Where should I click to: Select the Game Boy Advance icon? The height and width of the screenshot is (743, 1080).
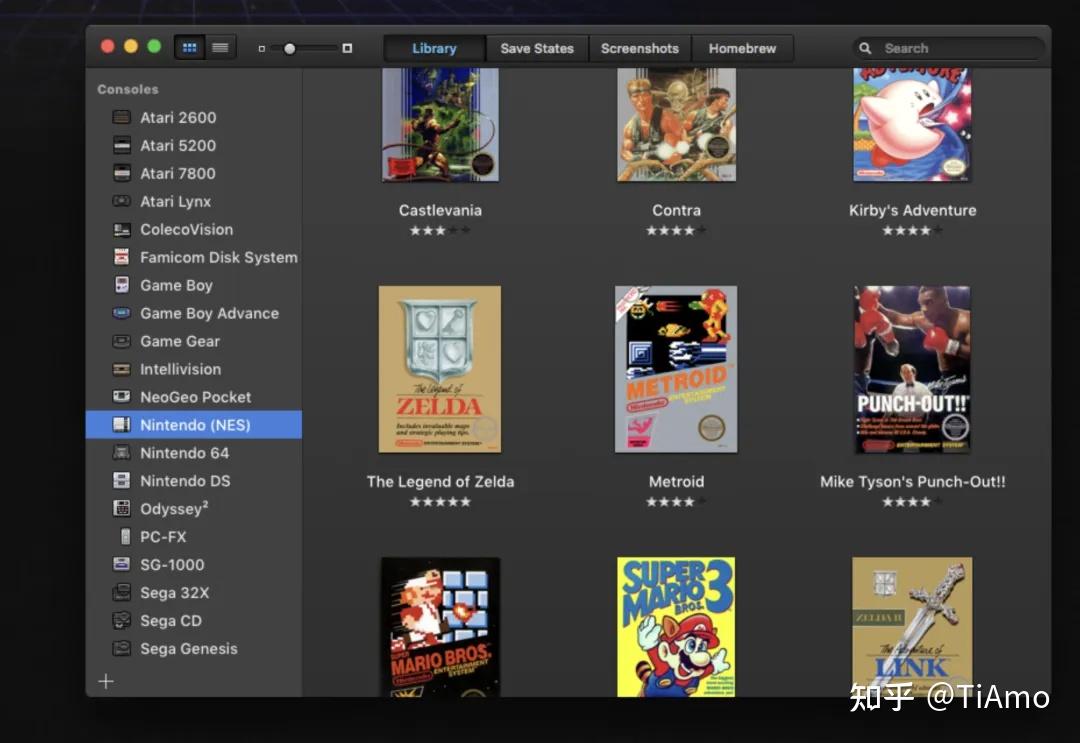pos(121,313)
